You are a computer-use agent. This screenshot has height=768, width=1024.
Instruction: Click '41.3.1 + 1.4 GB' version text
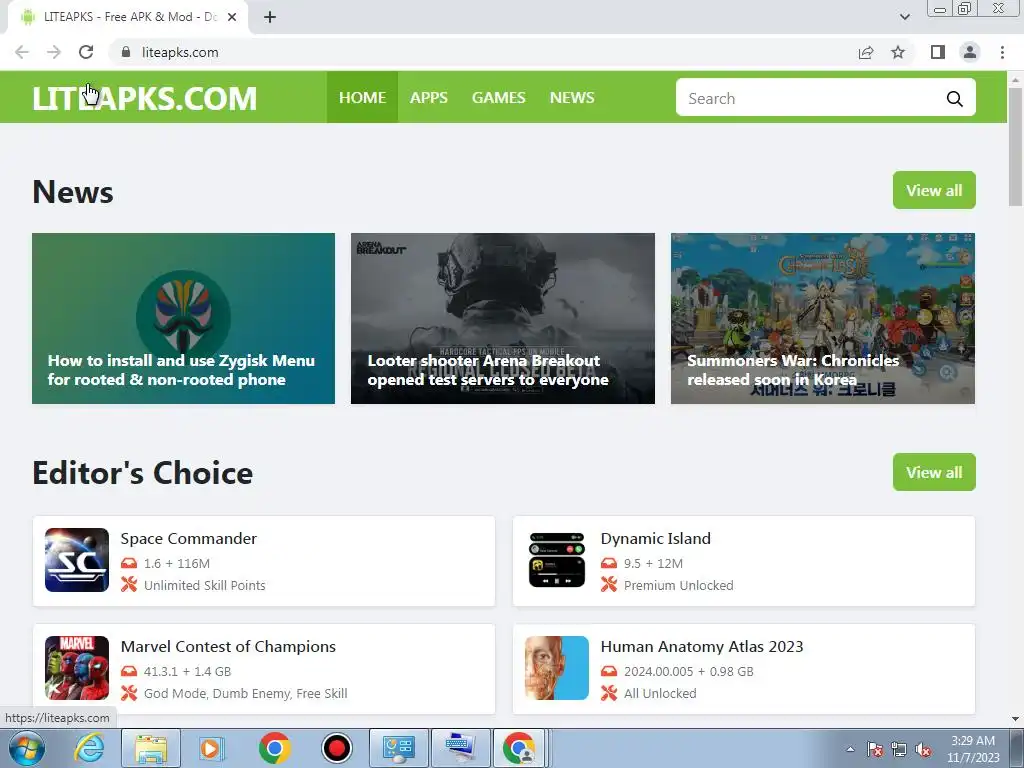pyautogui.click(x=187, y=671)
